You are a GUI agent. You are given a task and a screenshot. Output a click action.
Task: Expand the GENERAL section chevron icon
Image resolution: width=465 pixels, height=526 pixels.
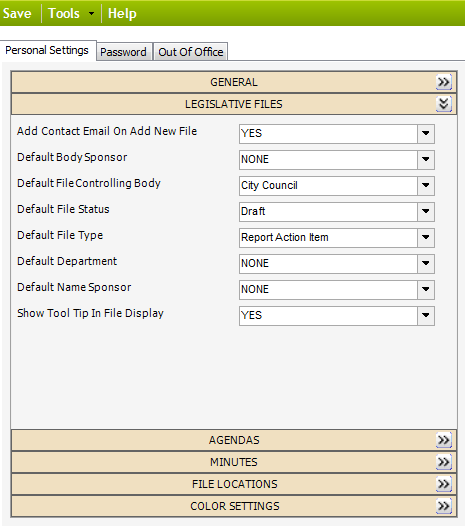coord(444,82)
